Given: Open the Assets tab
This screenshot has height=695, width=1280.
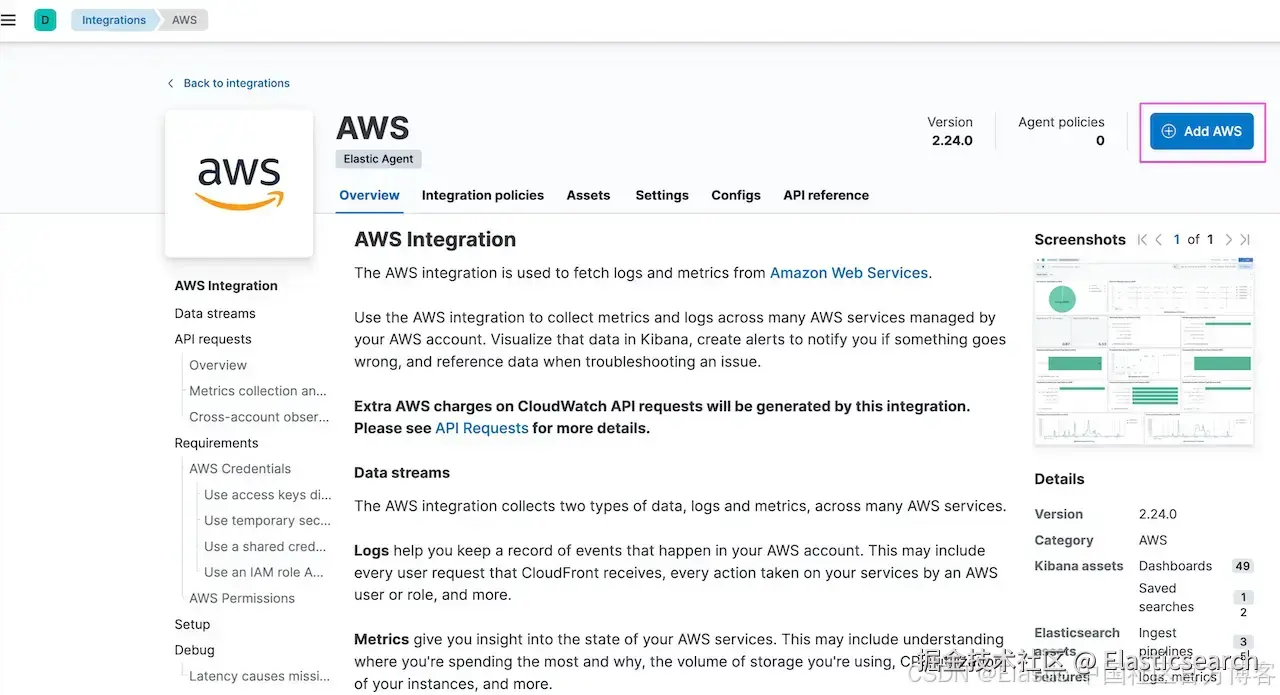Looking at the screenshot, I should click(588, 195).
